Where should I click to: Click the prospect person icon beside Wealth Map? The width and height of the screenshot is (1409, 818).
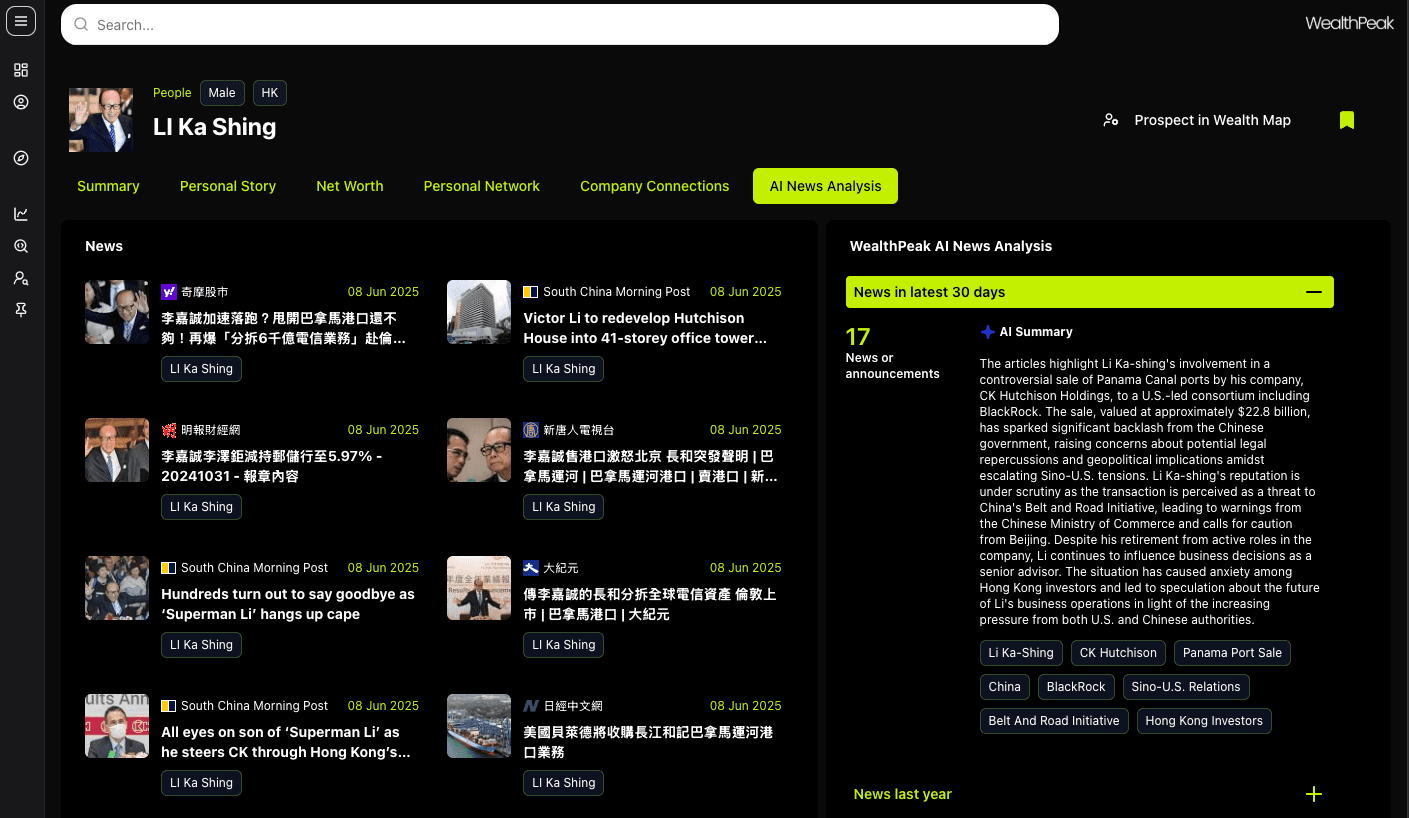1110,120
